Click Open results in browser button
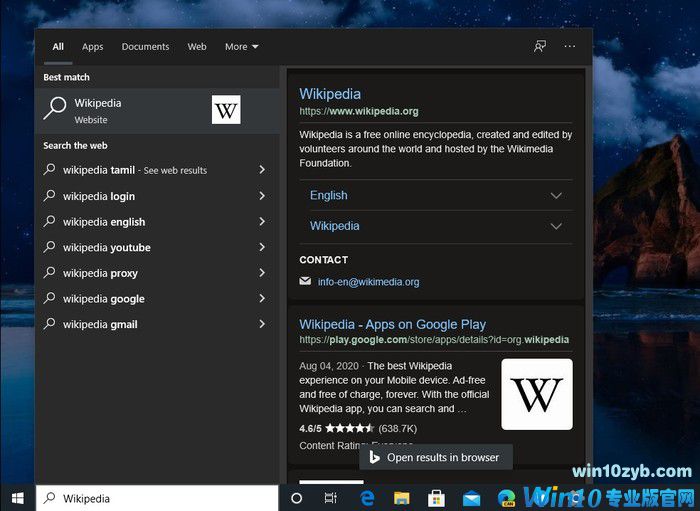 436,457
